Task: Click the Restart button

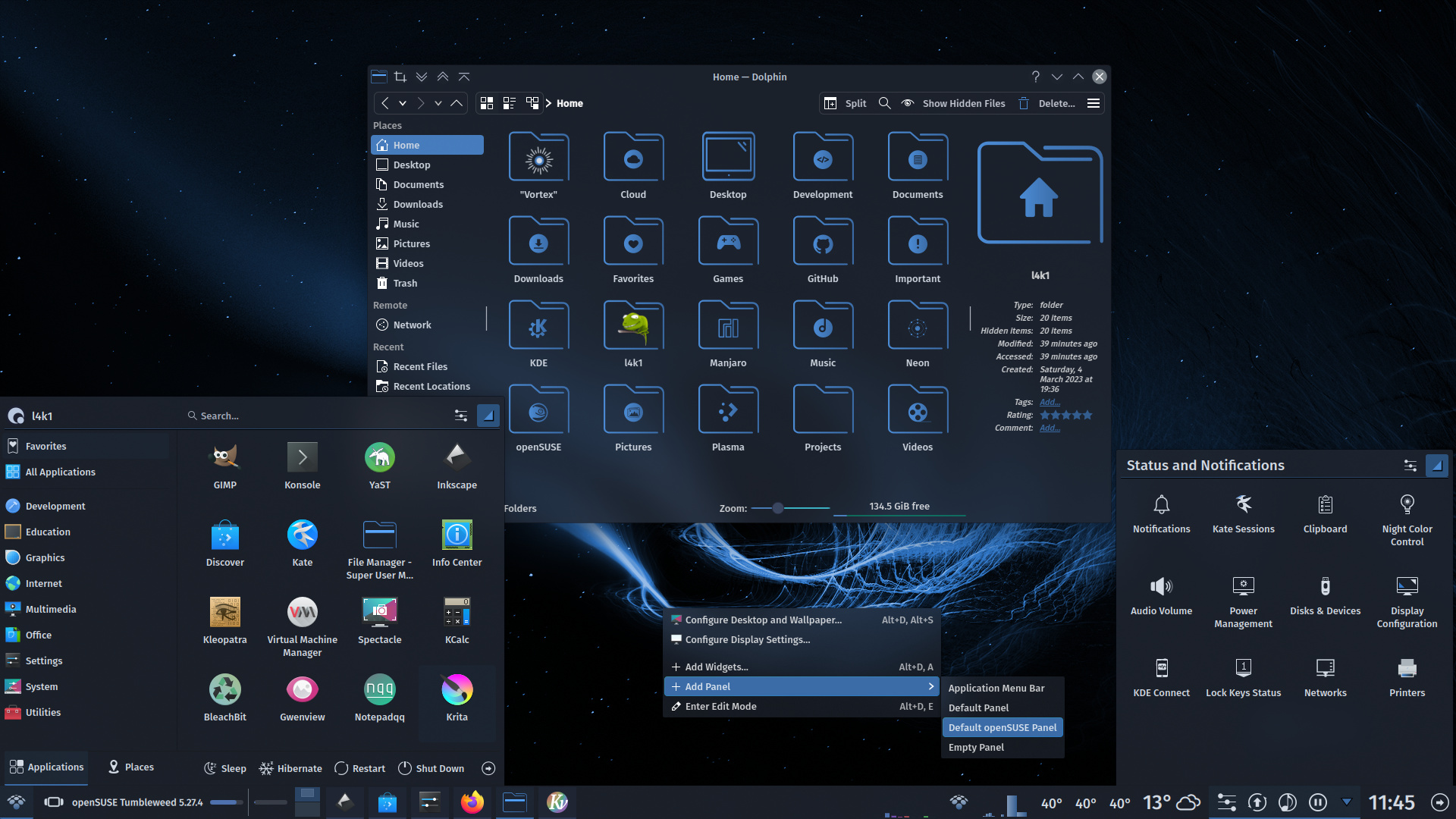Action: [360, 768]
